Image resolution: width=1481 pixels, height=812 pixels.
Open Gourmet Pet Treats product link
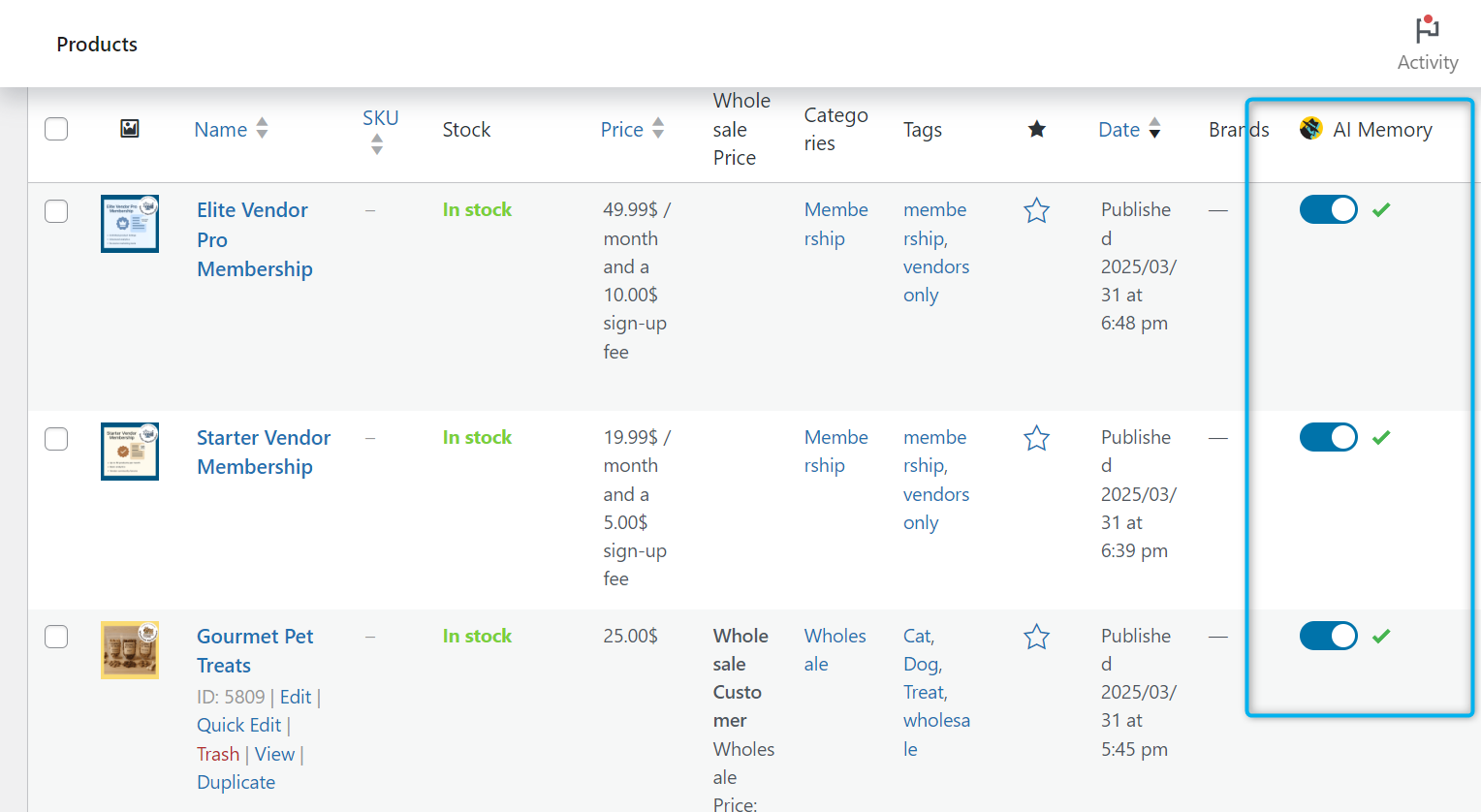click(255, 650)
